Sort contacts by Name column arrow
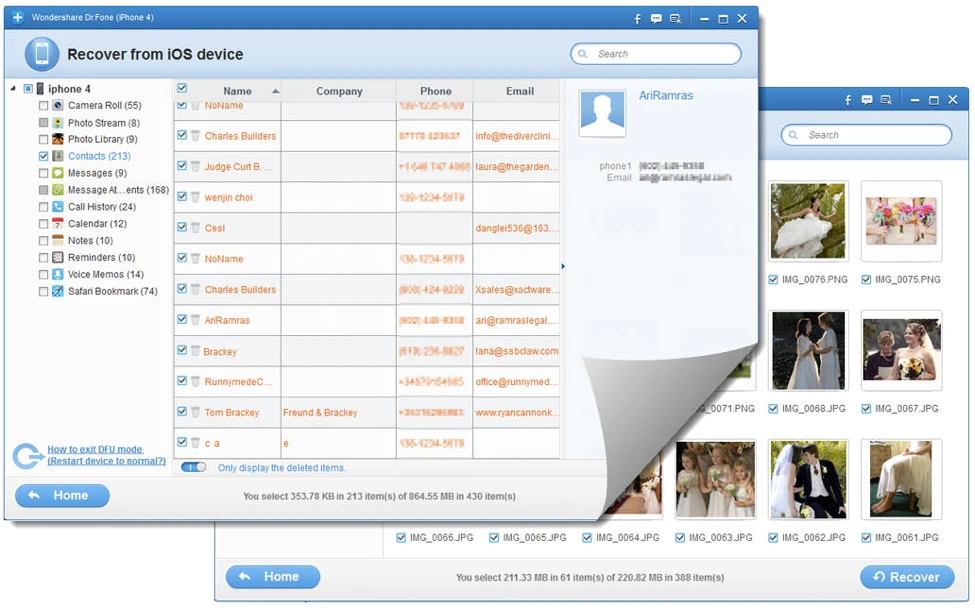 click(x=275, y=91)
